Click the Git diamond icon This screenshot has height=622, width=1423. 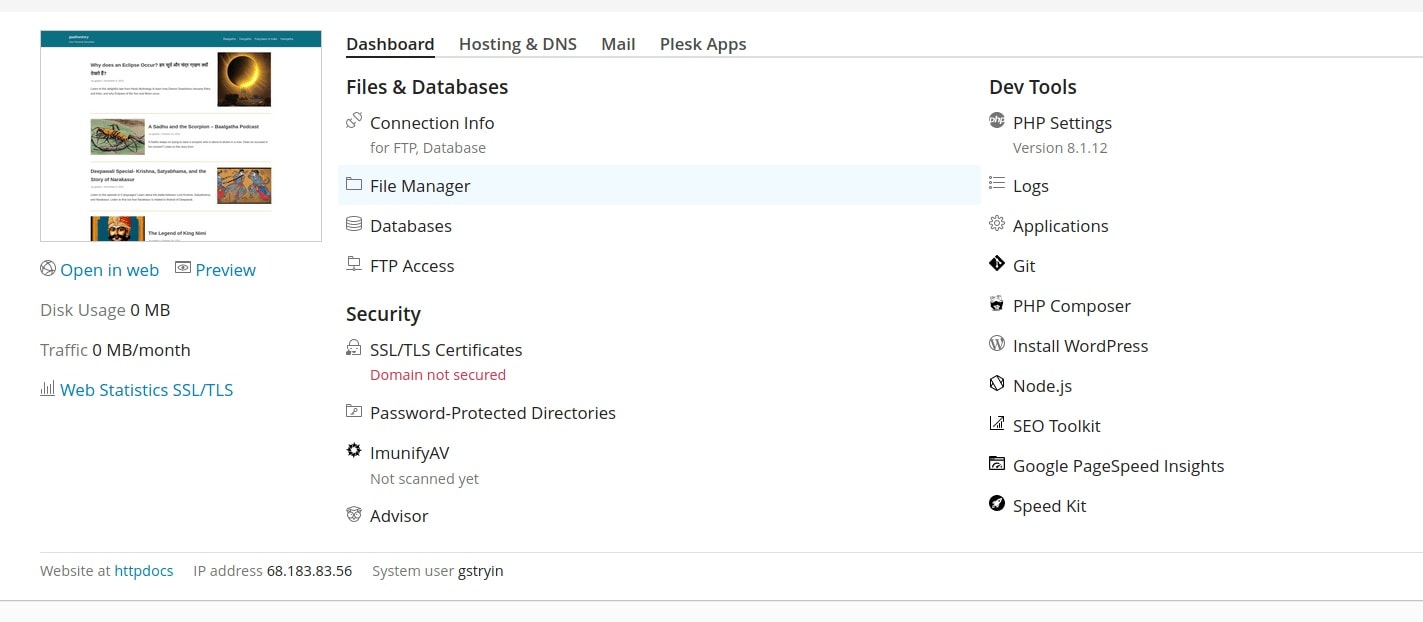coord(996,263)
